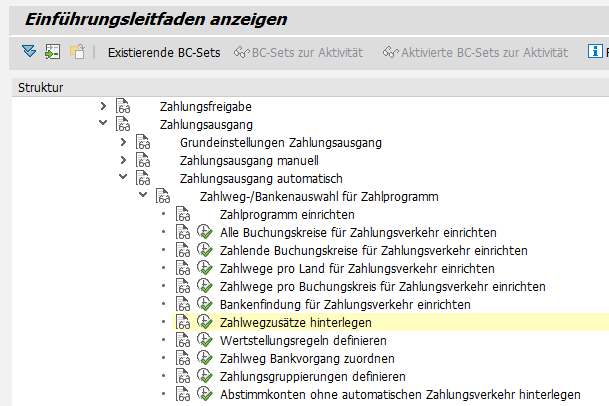Click the Existierende BC-Sets button
Screen dimensions: 609x406
coord(163,51)
